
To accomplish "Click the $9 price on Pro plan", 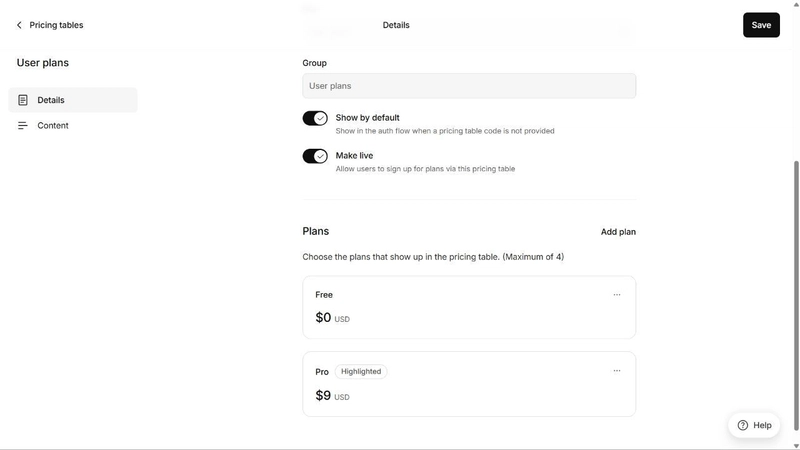I will coord(323,395).
